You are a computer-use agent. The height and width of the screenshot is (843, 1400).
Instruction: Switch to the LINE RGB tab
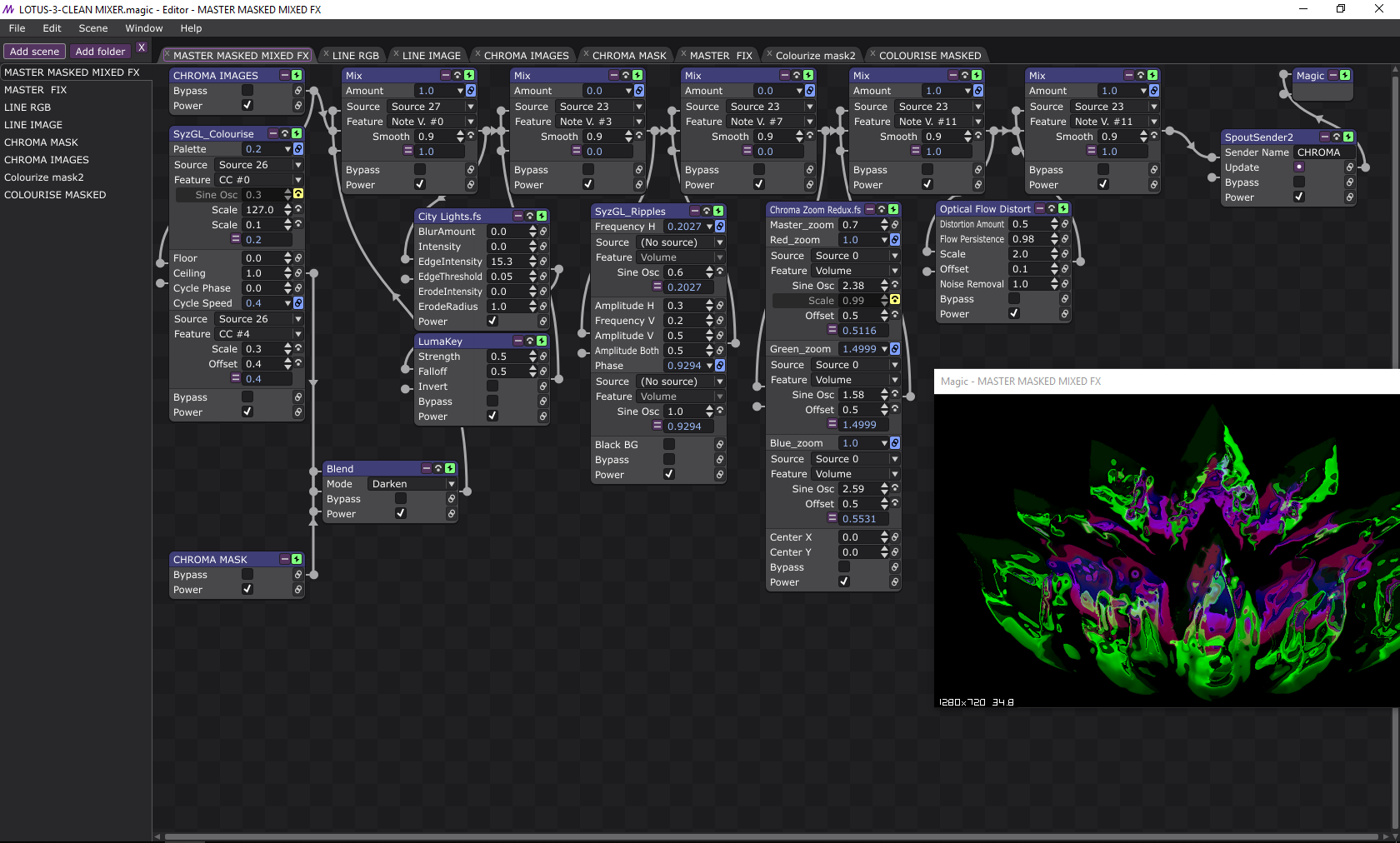(355, 56)
